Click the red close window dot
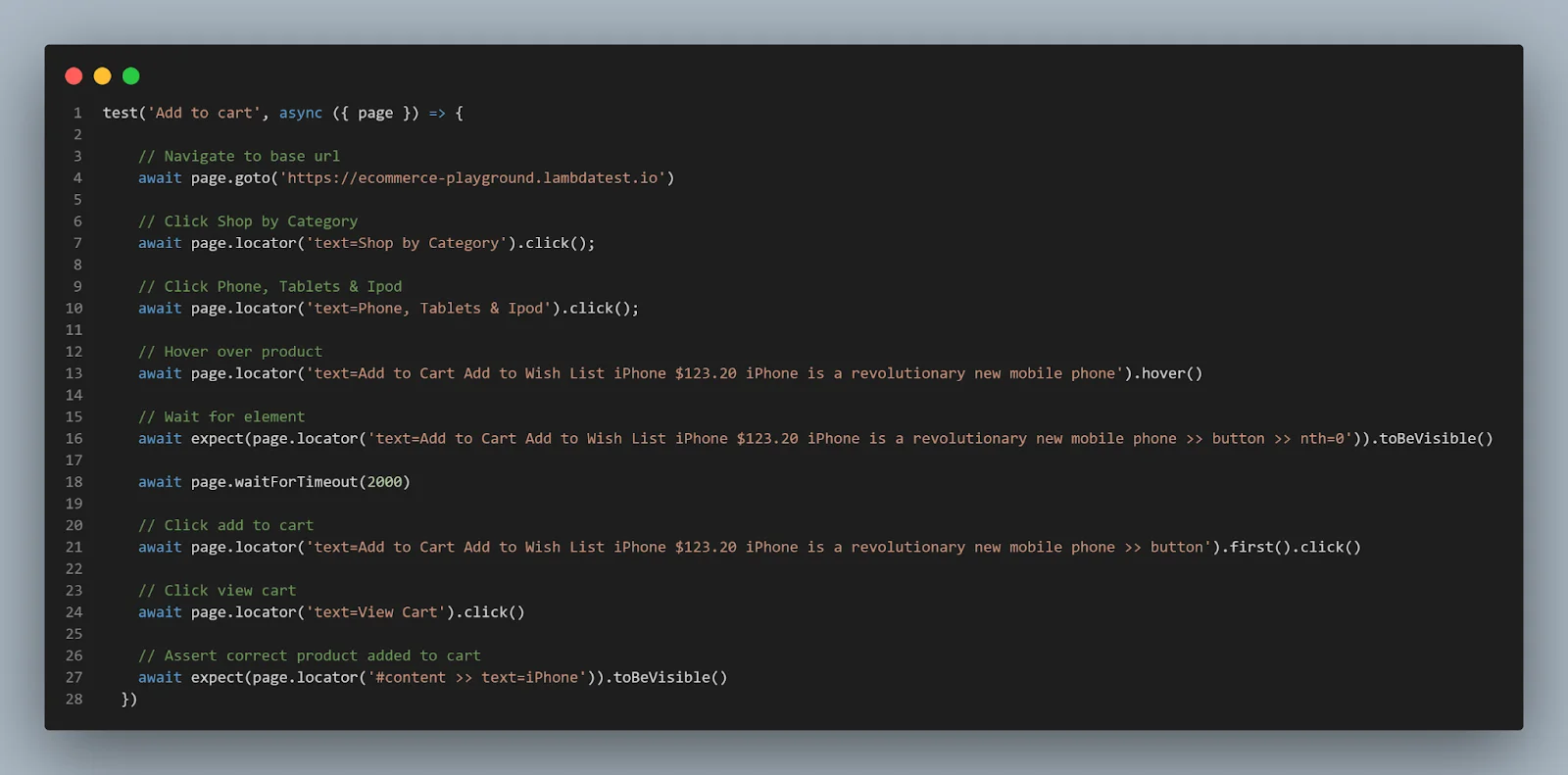 [73, 76]
